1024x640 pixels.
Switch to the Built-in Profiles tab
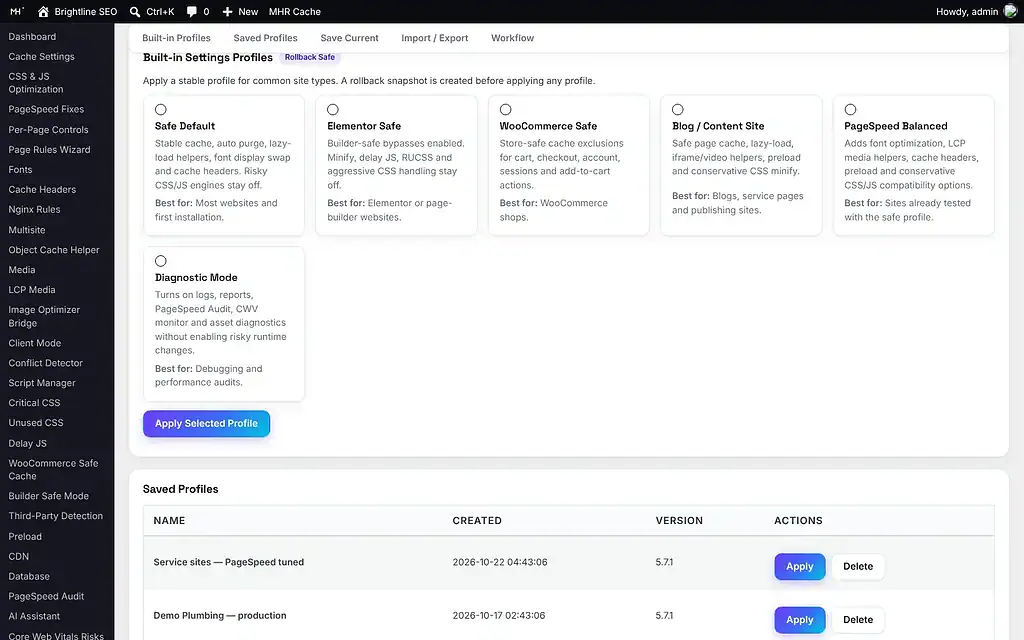click(176, 38)
